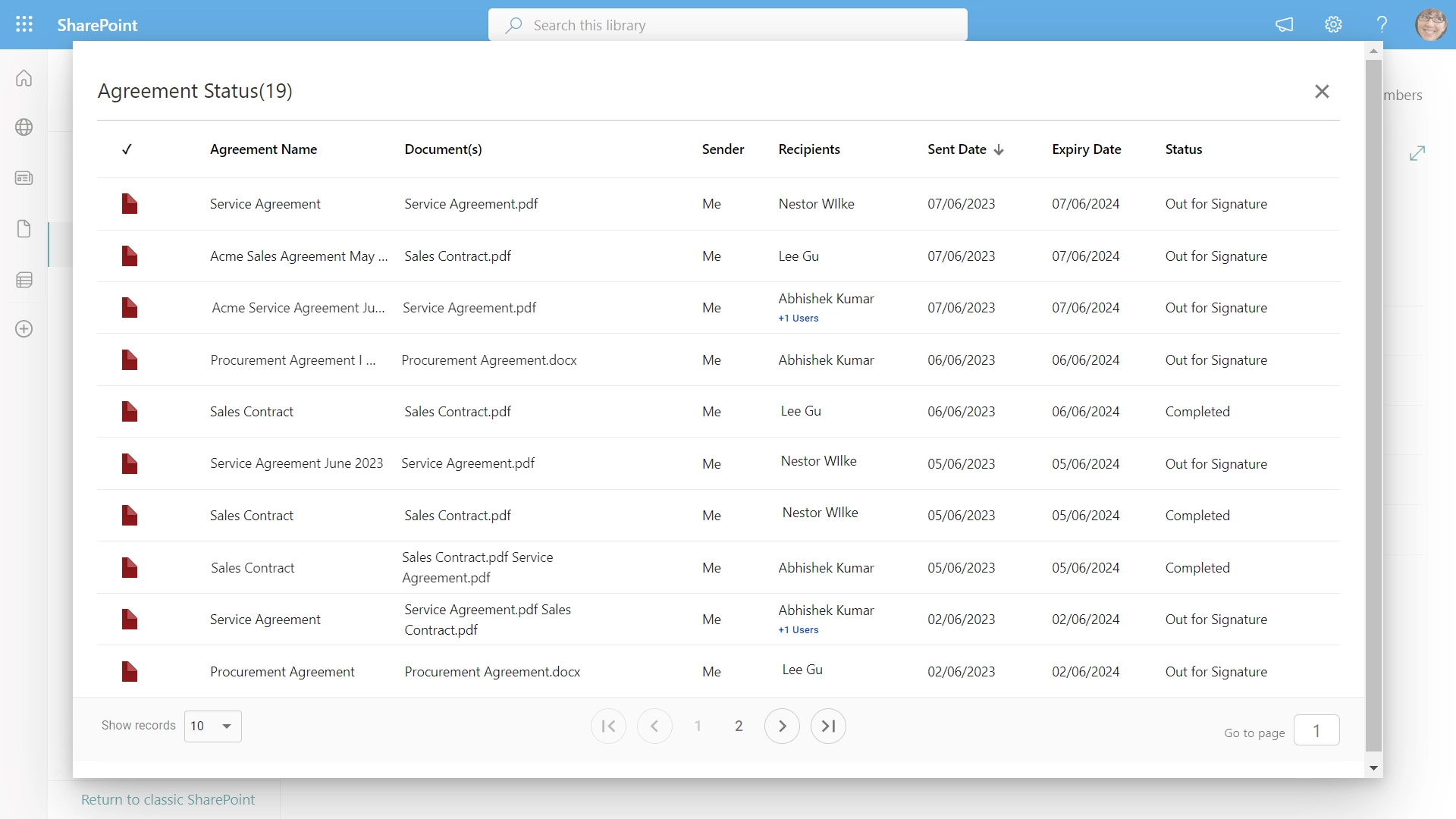
Task: Open the lists icon in sidebar
Action: coord(24,280)
